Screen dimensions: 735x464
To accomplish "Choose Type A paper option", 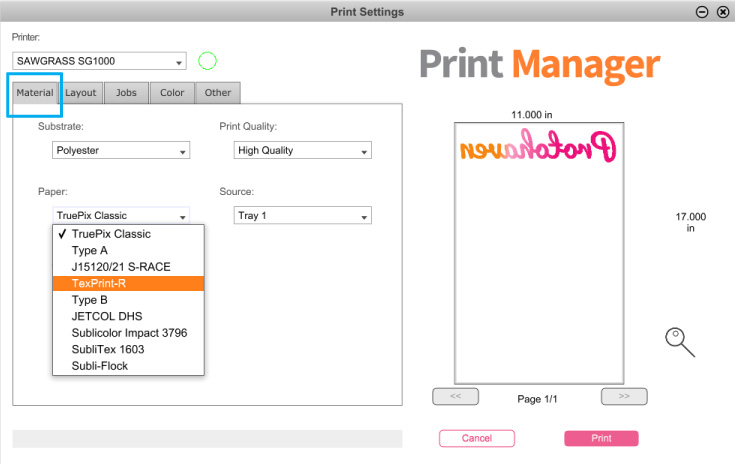I will click(x=128, y=250).
